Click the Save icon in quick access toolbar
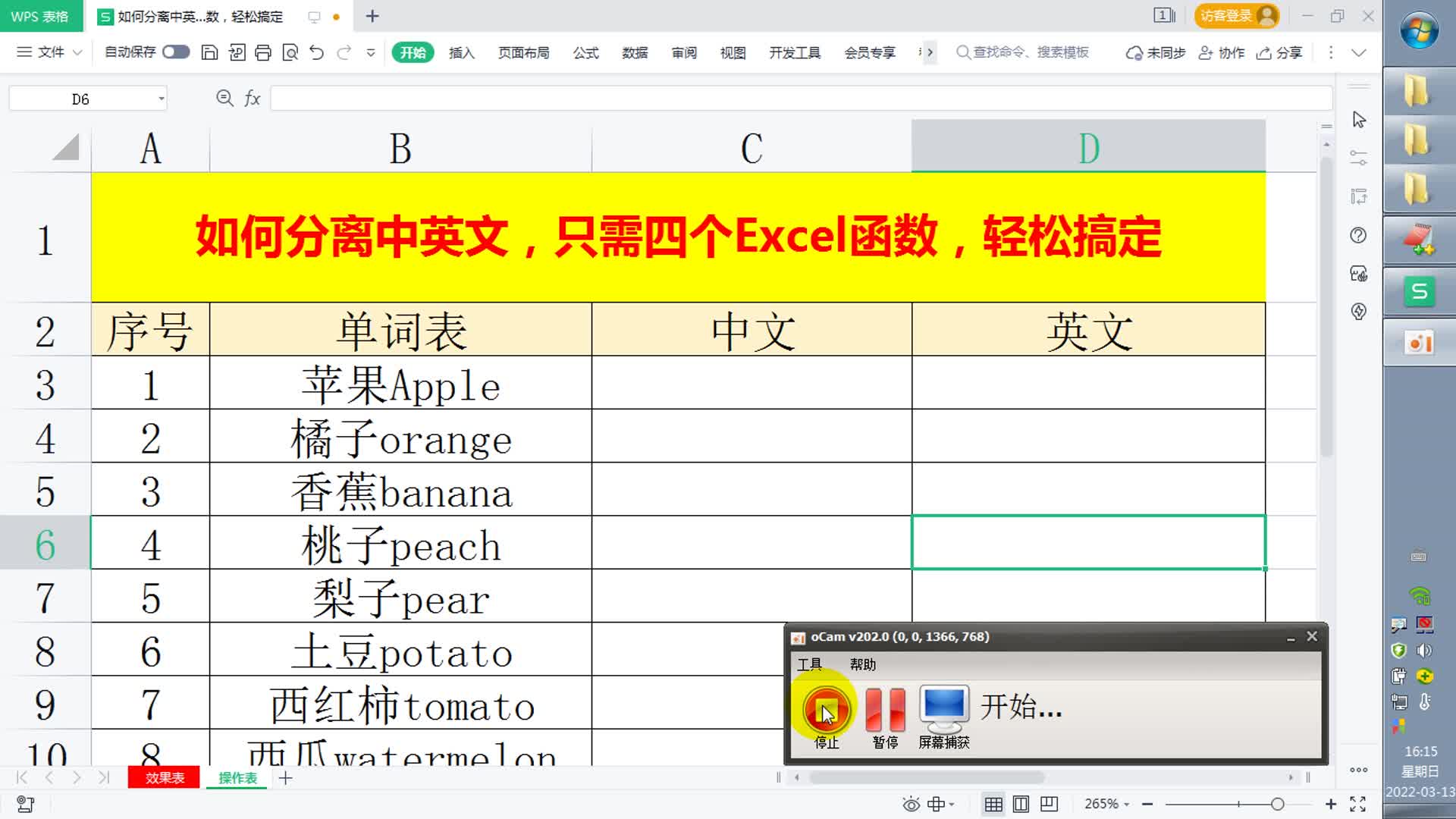1456x819 pixels. click(x=210, y=52)
